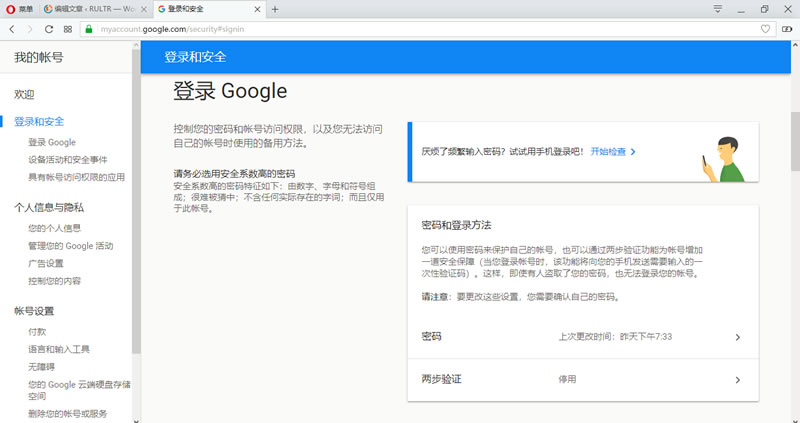The image size is (800, 423).
Task: Click 上次更改时间：昨天下午7:33 text
Action: [615, 337]
